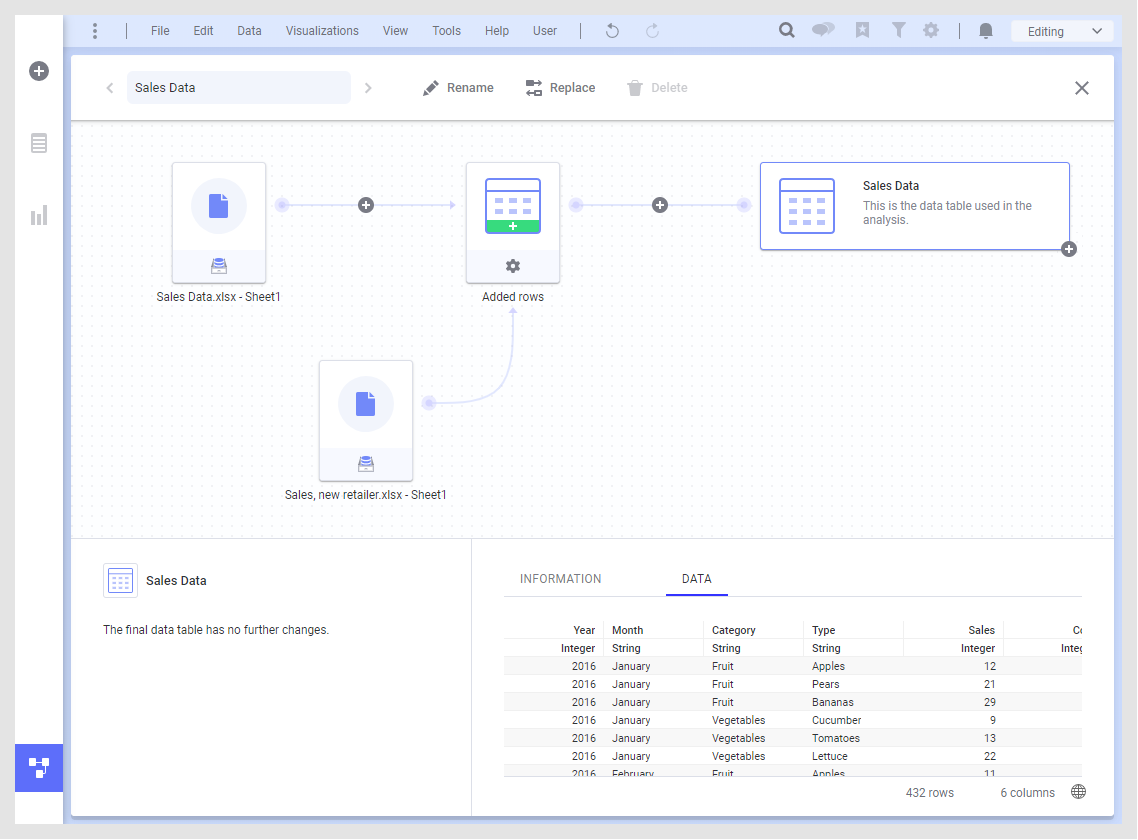Click the Rename button
1138x840 pixels.
coord(458,87)
